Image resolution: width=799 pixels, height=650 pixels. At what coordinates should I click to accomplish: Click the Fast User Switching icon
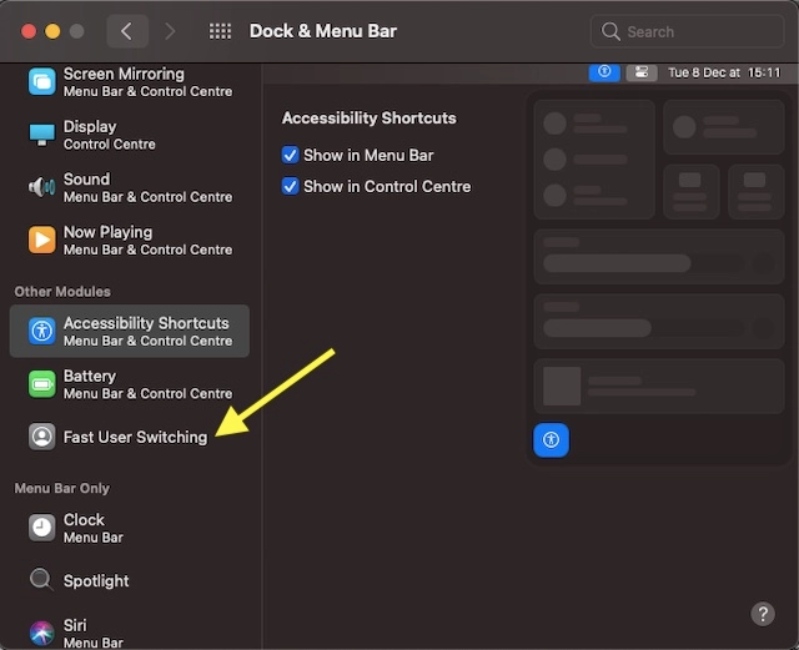coord(42,437)
